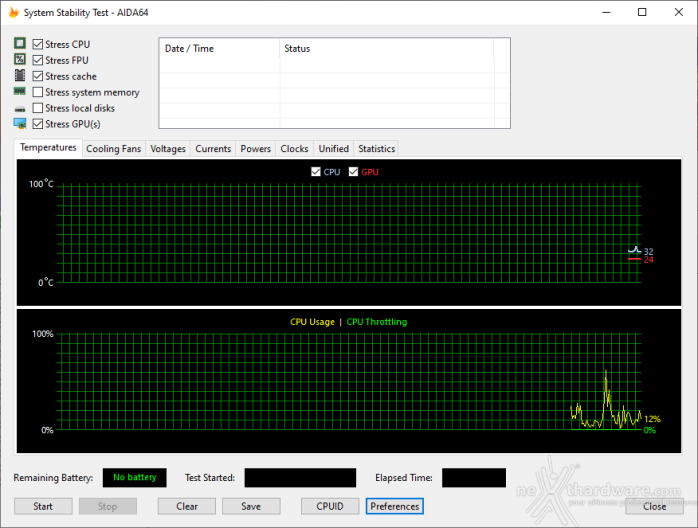Viewport: 698px width, 528px height.
Task: Open the Unified tab
Action: [x=333, y=149]
